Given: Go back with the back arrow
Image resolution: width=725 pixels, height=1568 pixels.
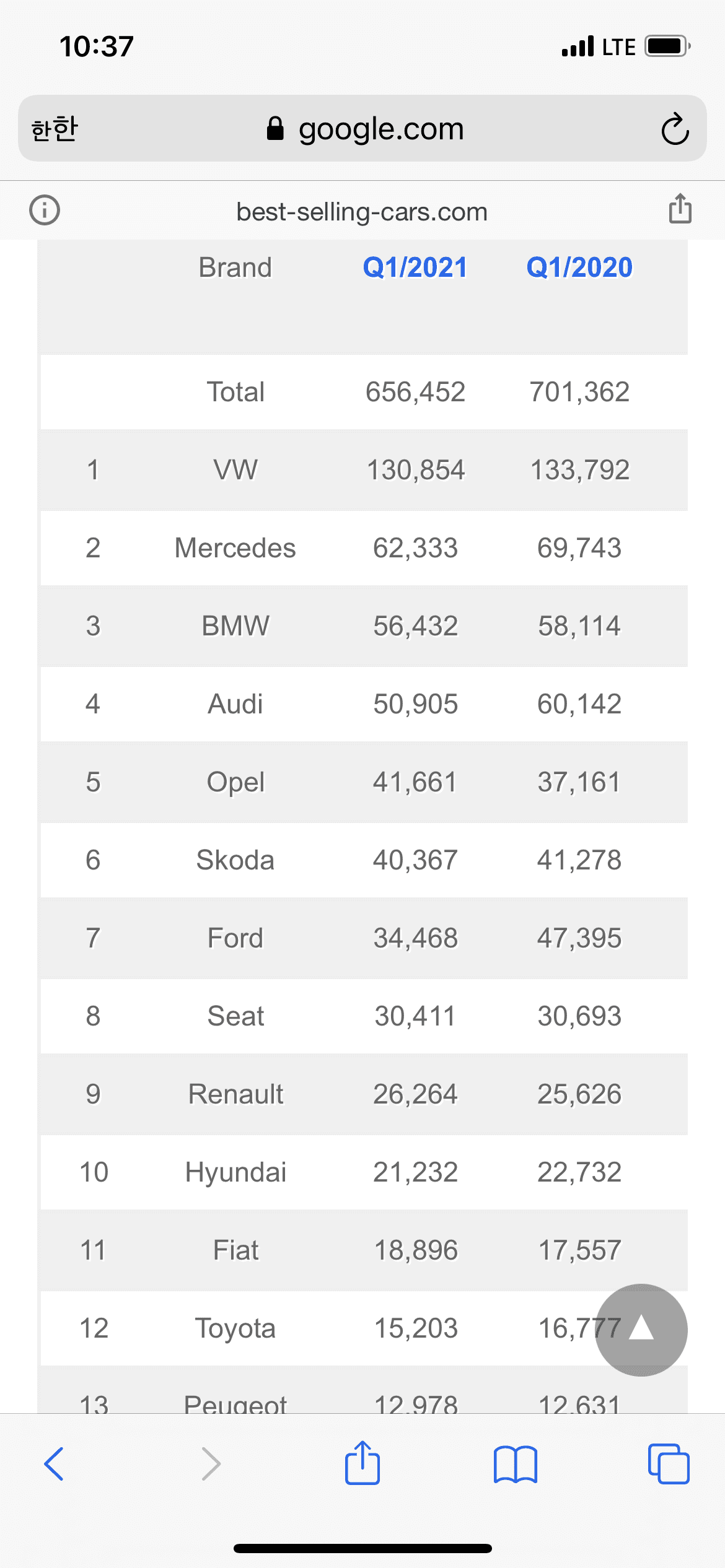Looking at the screenshot, I should point(55,1464).
